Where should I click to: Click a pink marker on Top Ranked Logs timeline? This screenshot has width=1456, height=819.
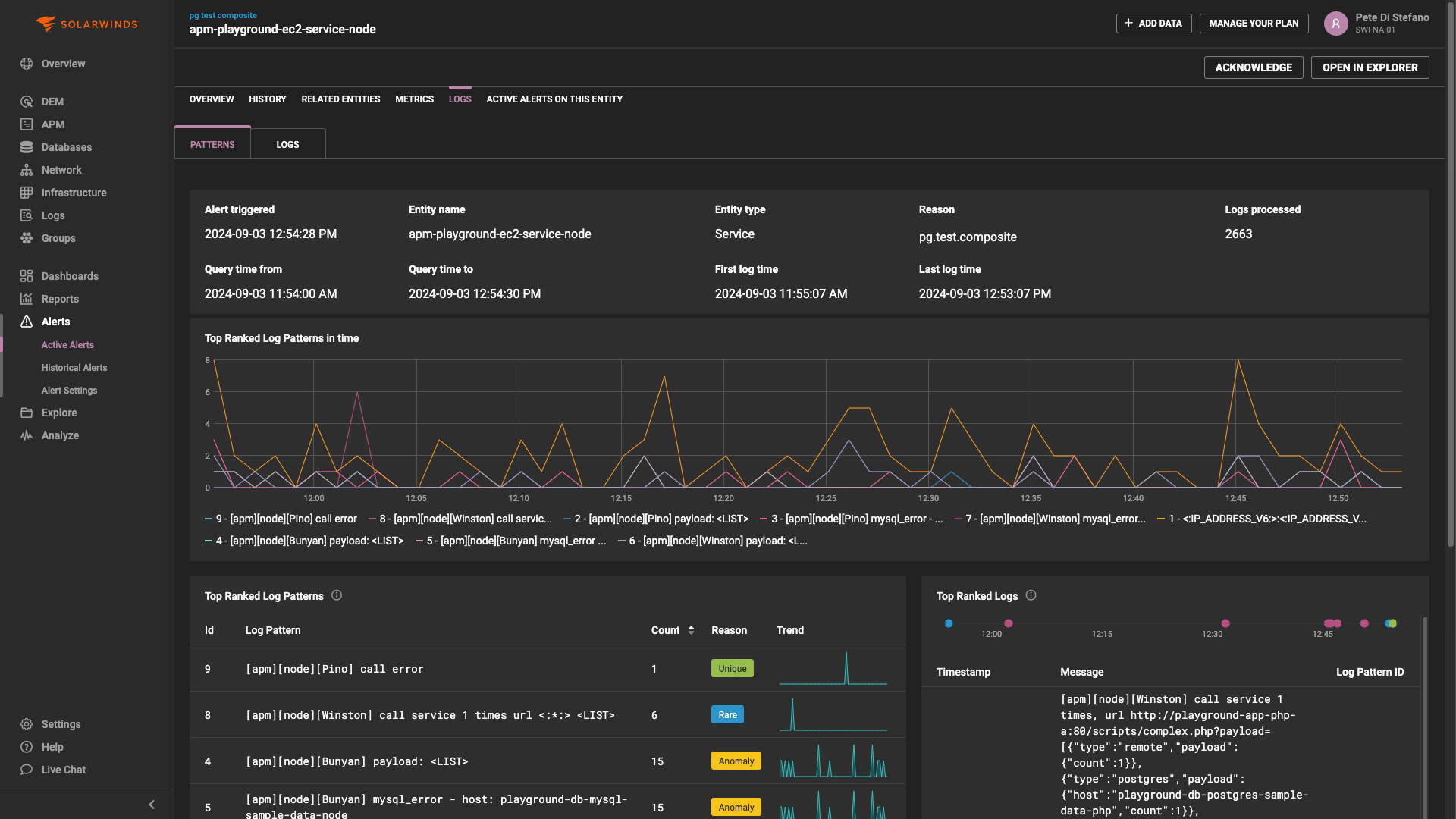click(x=1009, y=623)
